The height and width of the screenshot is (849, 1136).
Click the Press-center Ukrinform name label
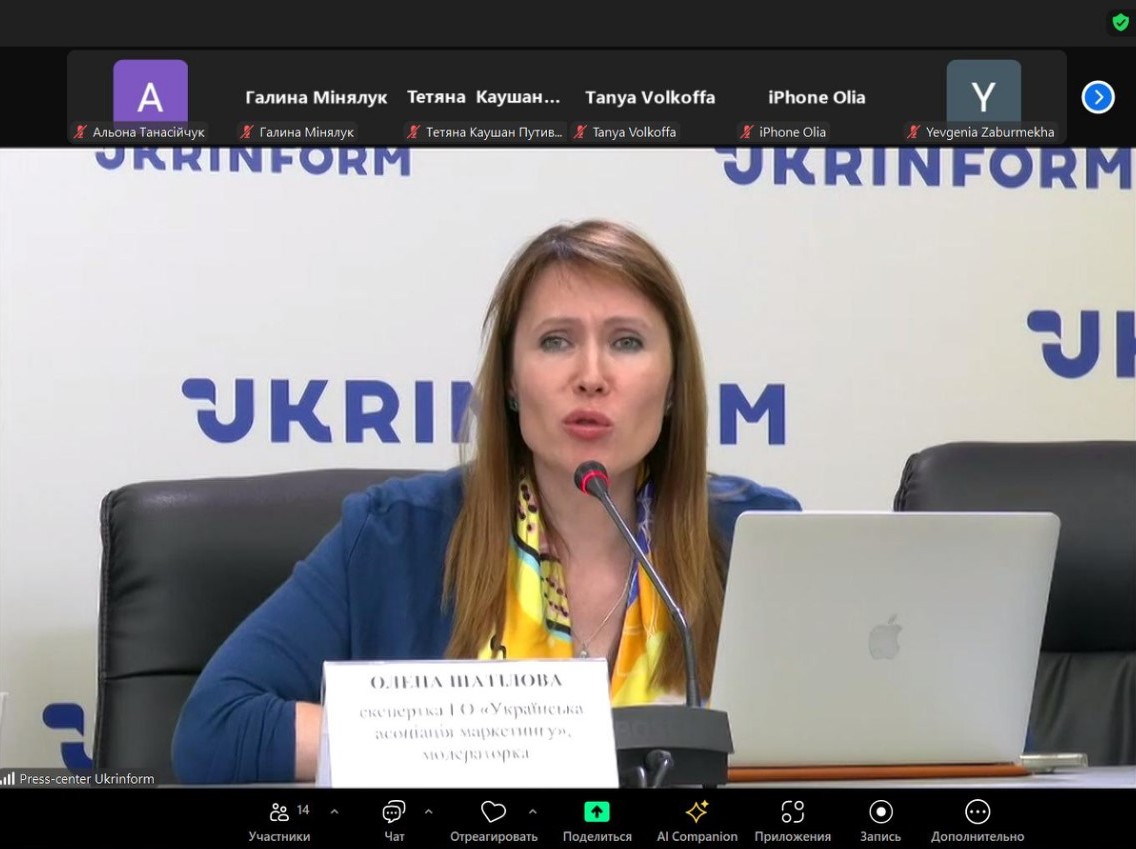[x=86, y=779]
